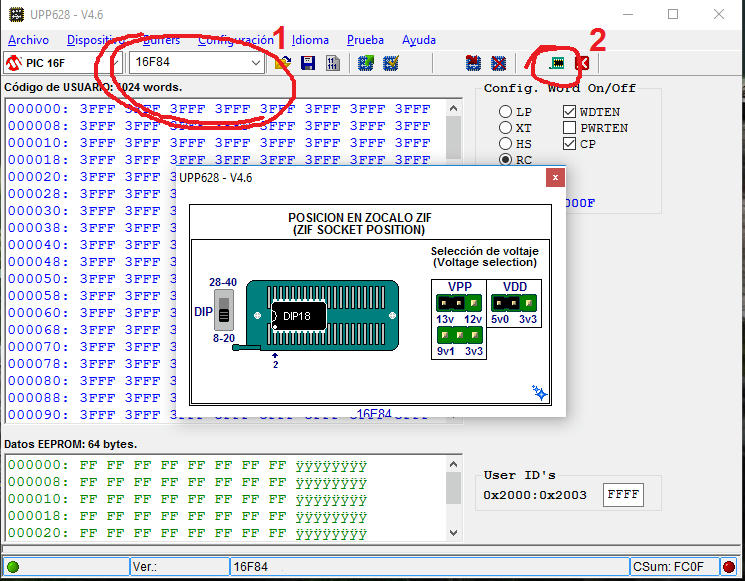Image resolution: width=745 pixels, height=581 pixels.
Task: Click program memory row 000040 address
Action: [38, 245]
